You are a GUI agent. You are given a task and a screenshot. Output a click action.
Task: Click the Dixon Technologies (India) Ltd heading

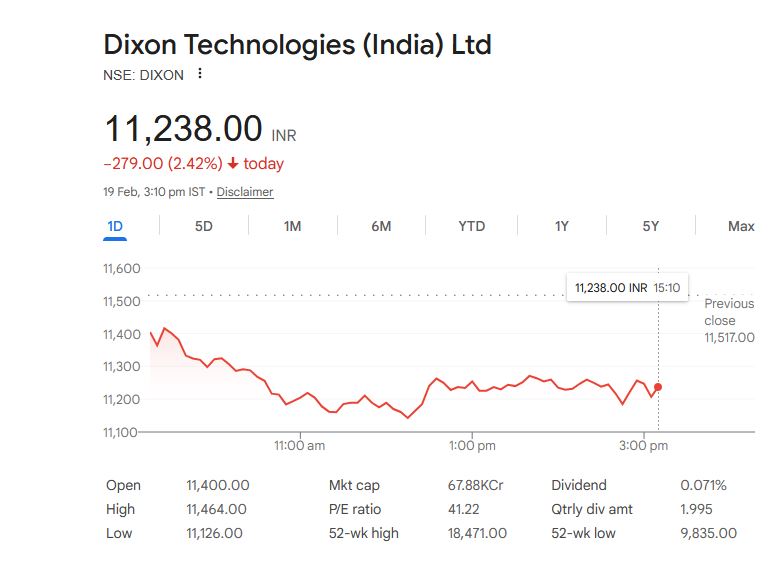click(297, 45)
